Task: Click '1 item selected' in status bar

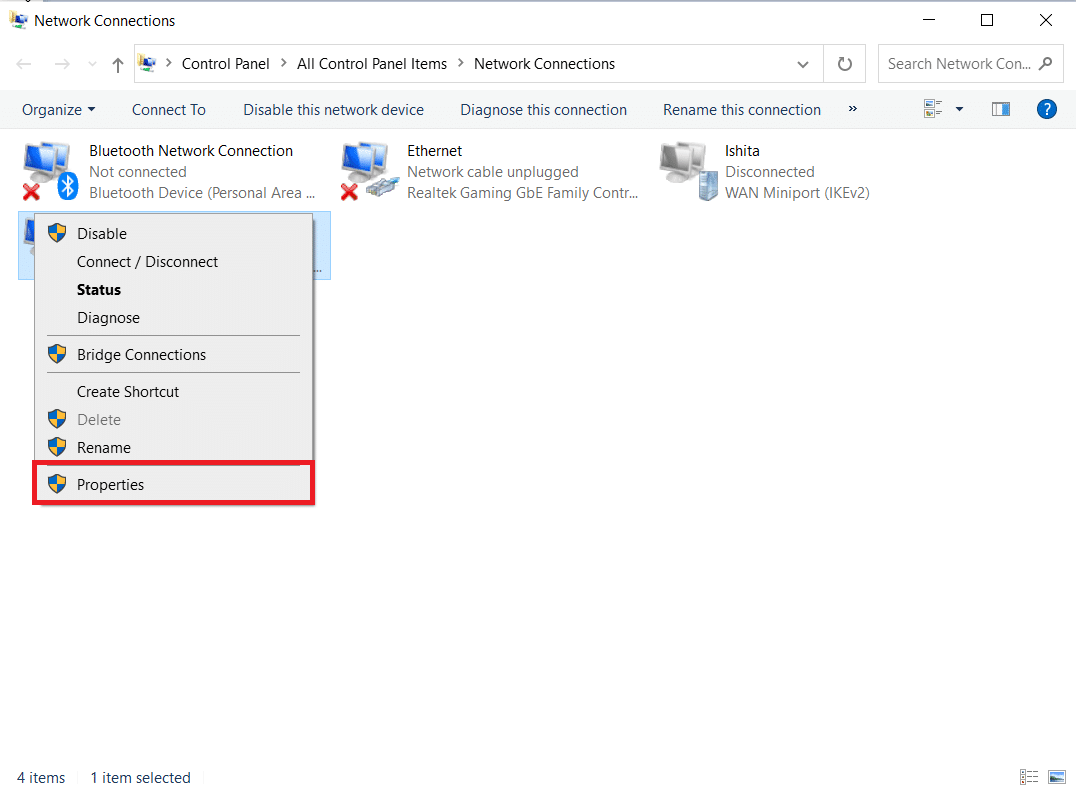Action: [x=141, y=778]
